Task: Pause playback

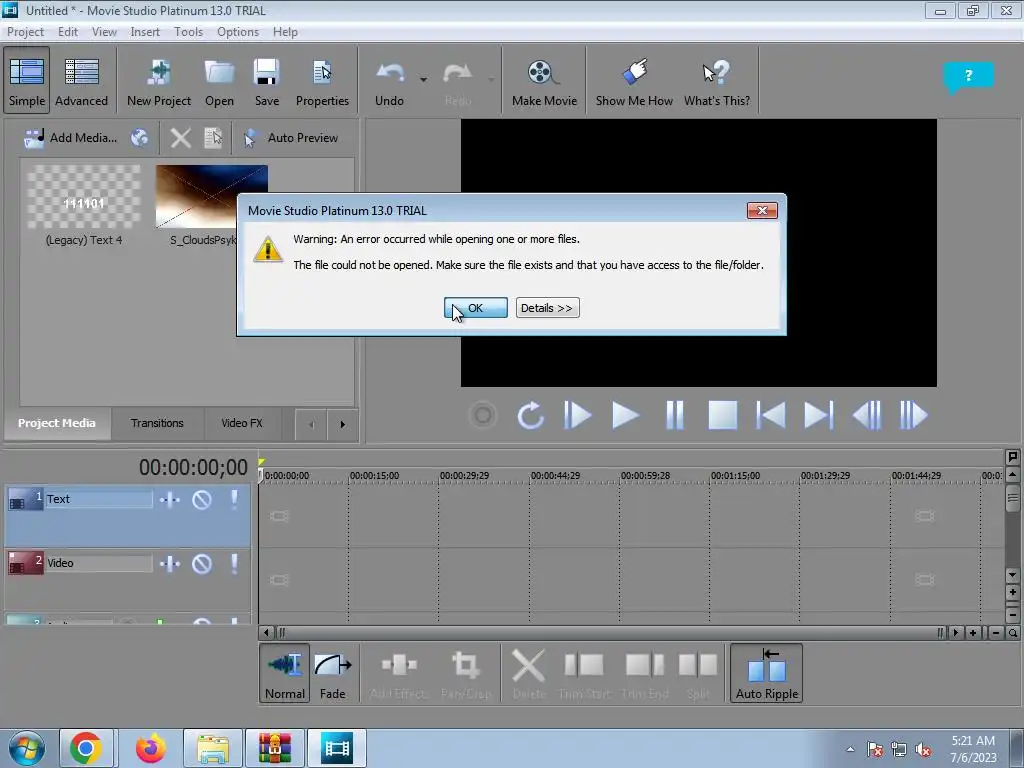Action: pyautogui.click(x=675, y=415)
